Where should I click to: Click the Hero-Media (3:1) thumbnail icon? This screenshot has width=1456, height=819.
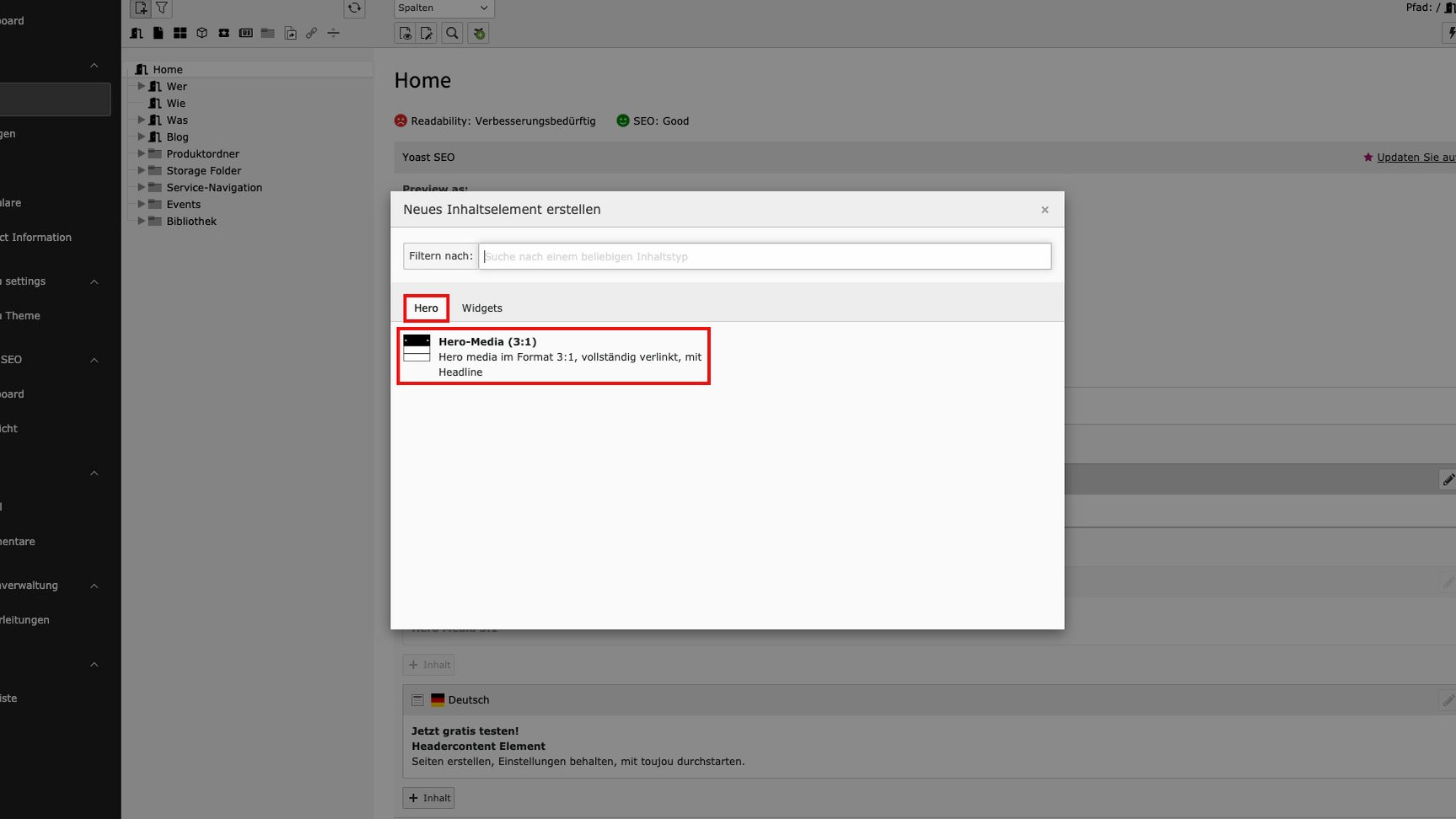416,348
